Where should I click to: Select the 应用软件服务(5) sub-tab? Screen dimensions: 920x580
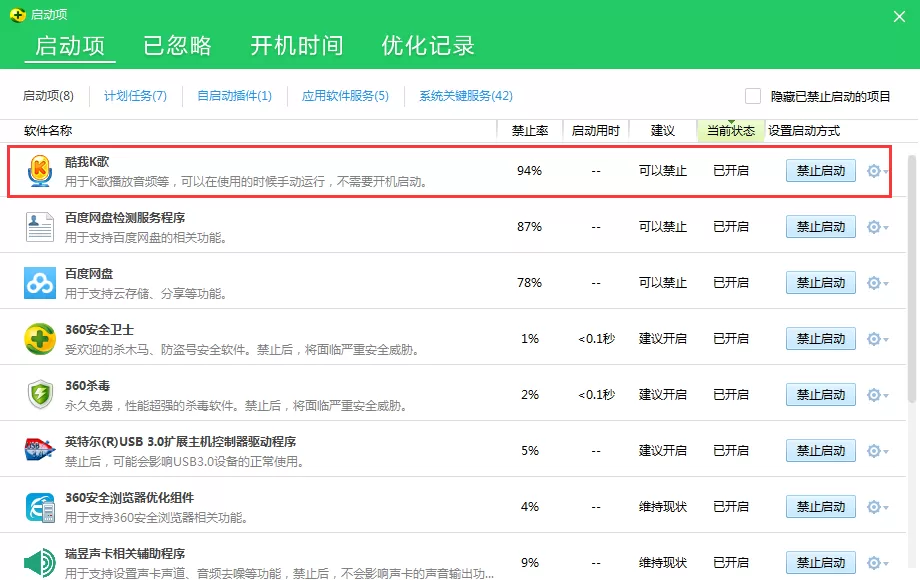(x=346, y=96)
